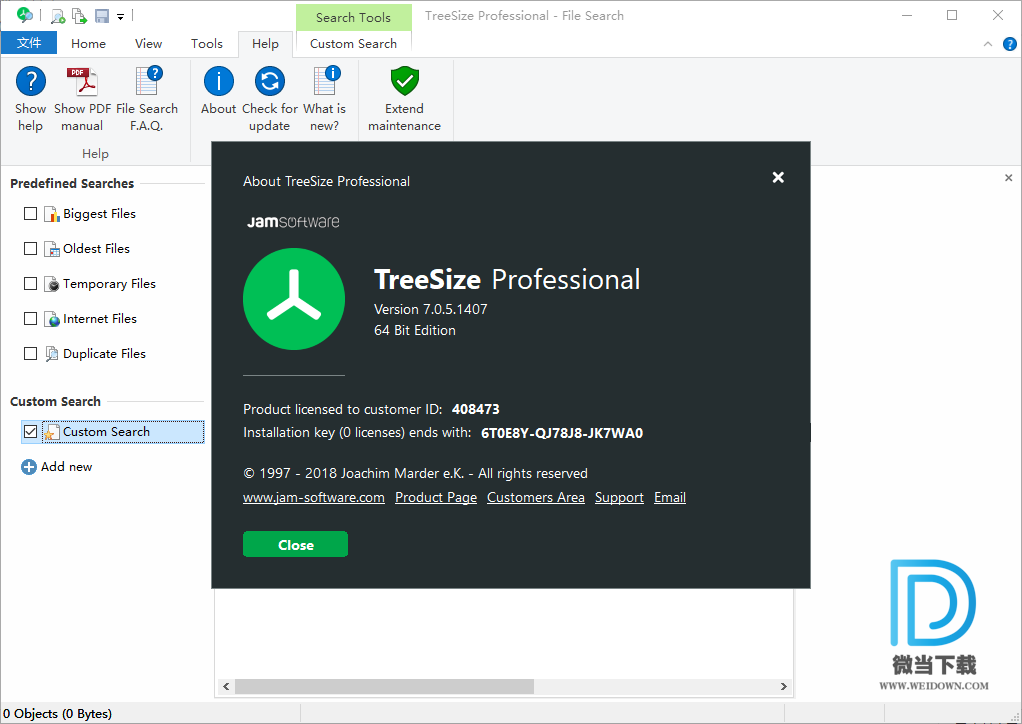The width and height of the screenshot is (1022, 724).
Task: Collapse the ribbon with the chevron
Action: (988, 44)
